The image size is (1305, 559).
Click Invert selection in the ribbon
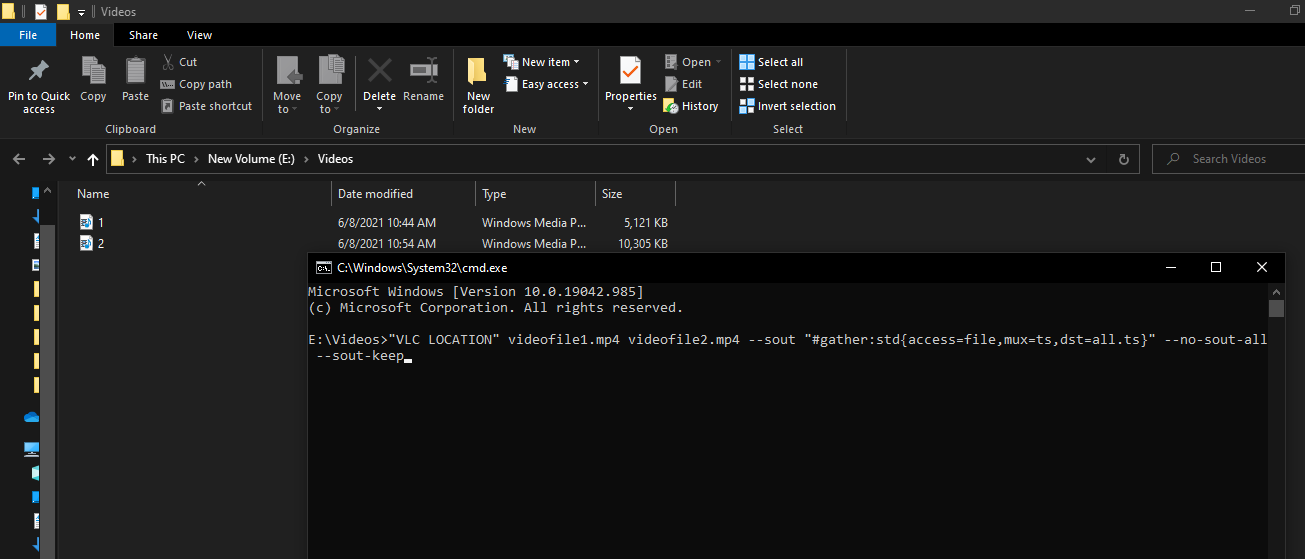787,106
